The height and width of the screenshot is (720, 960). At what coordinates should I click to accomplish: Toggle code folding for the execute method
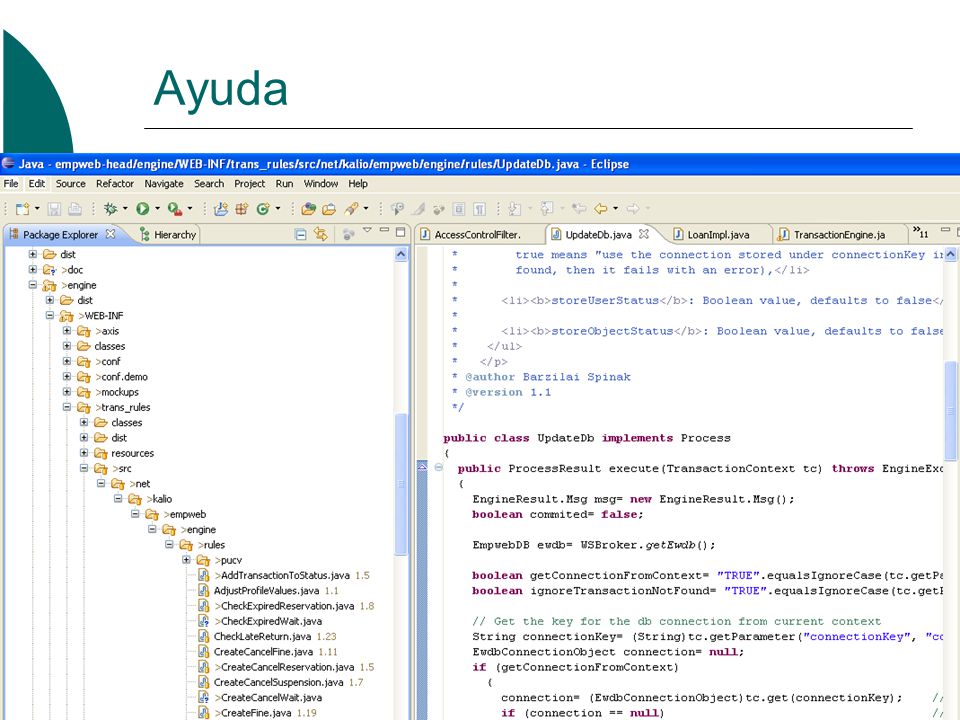pos(439,468)
